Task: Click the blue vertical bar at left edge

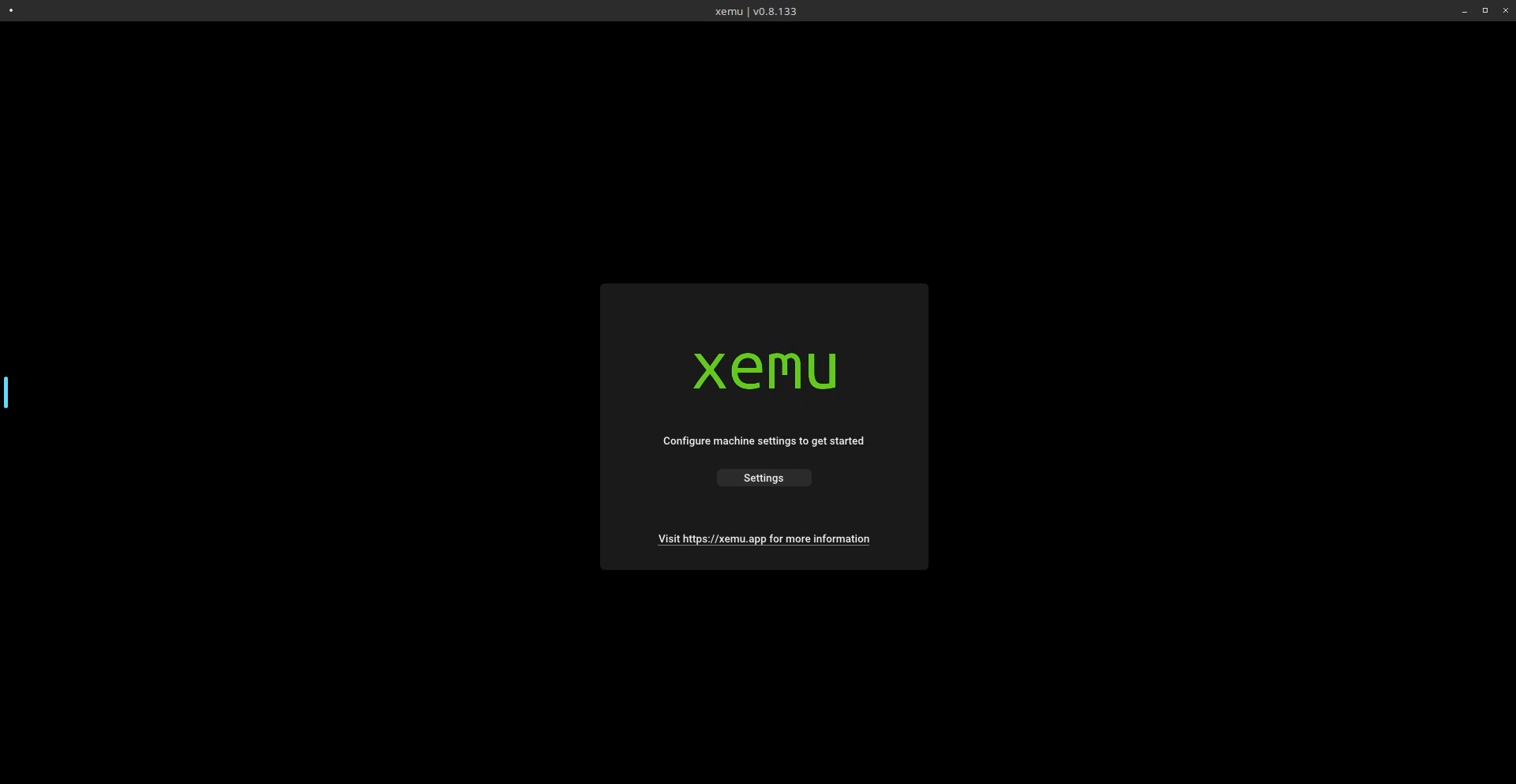Action: click(x=6, y=392)
